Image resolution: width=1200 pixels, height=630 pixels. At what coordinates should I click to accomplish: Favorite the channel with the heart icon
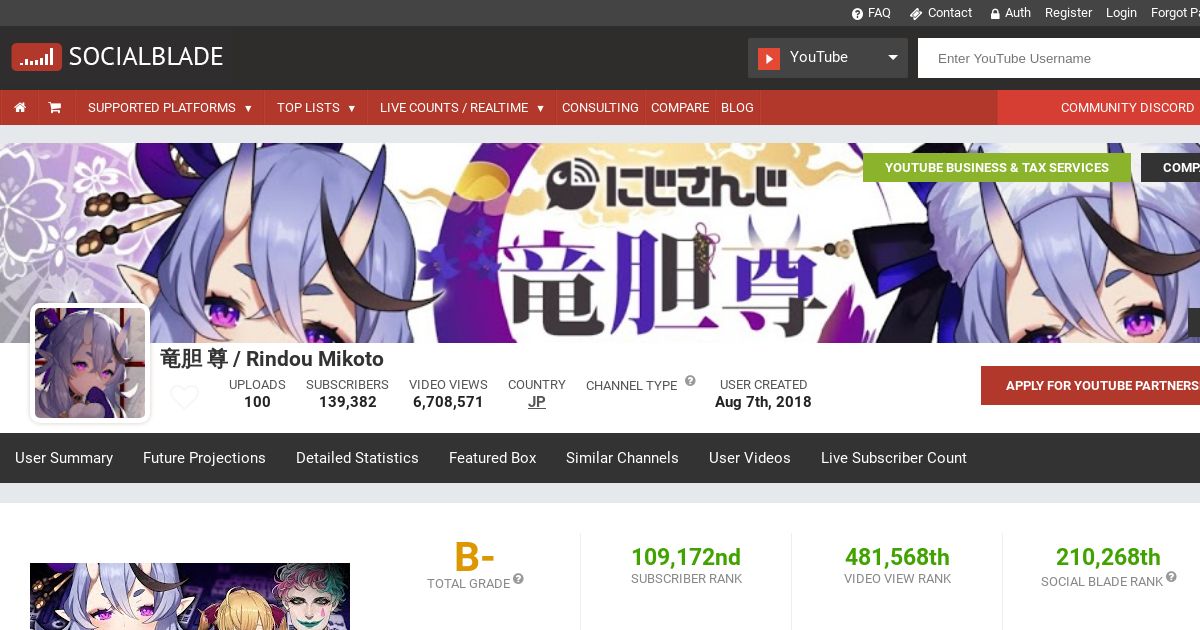coord(184,397)
